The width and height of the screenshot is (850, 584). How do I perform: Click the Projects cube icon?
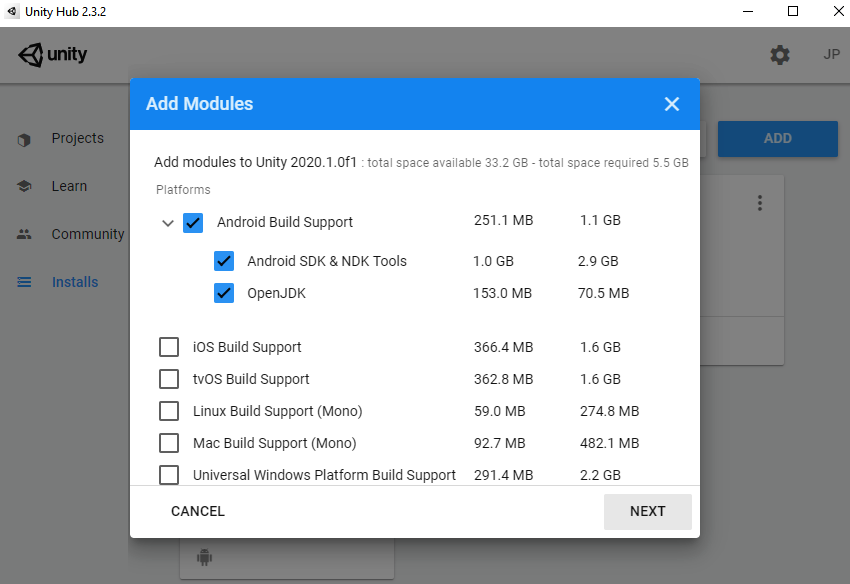point(24,140)
